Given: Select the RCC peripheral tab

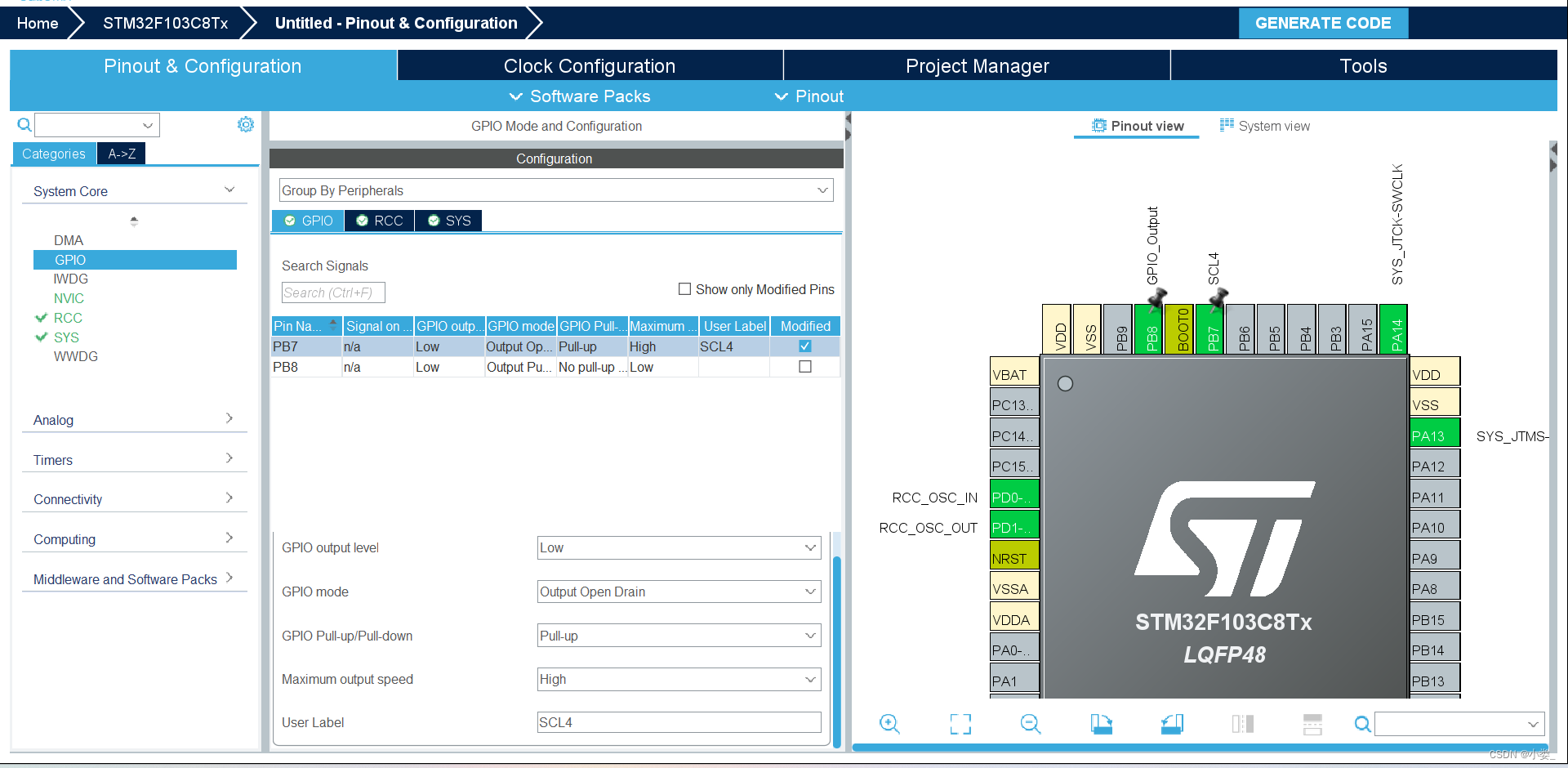Looking at the screenshot, I should click(x=380, y=221).
